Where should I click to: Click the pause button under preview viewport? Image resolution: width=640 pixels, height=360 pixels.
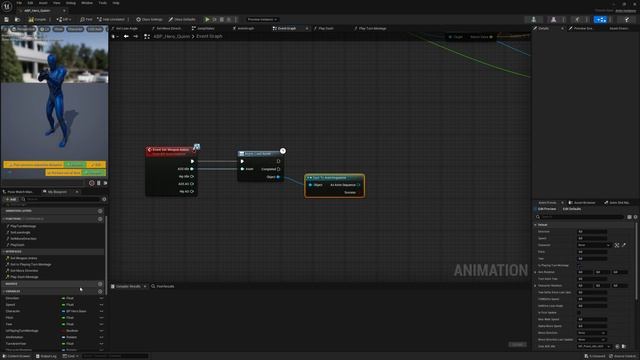click(98, 183)
